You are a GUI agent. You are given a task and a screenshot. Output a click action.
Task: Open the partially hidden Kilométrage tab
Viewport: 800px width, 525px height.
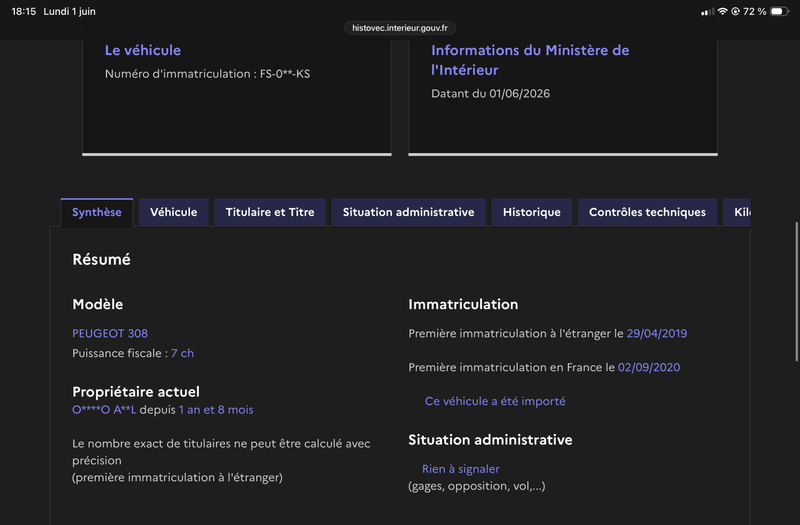pyautogui.click(x=737, y=212)
